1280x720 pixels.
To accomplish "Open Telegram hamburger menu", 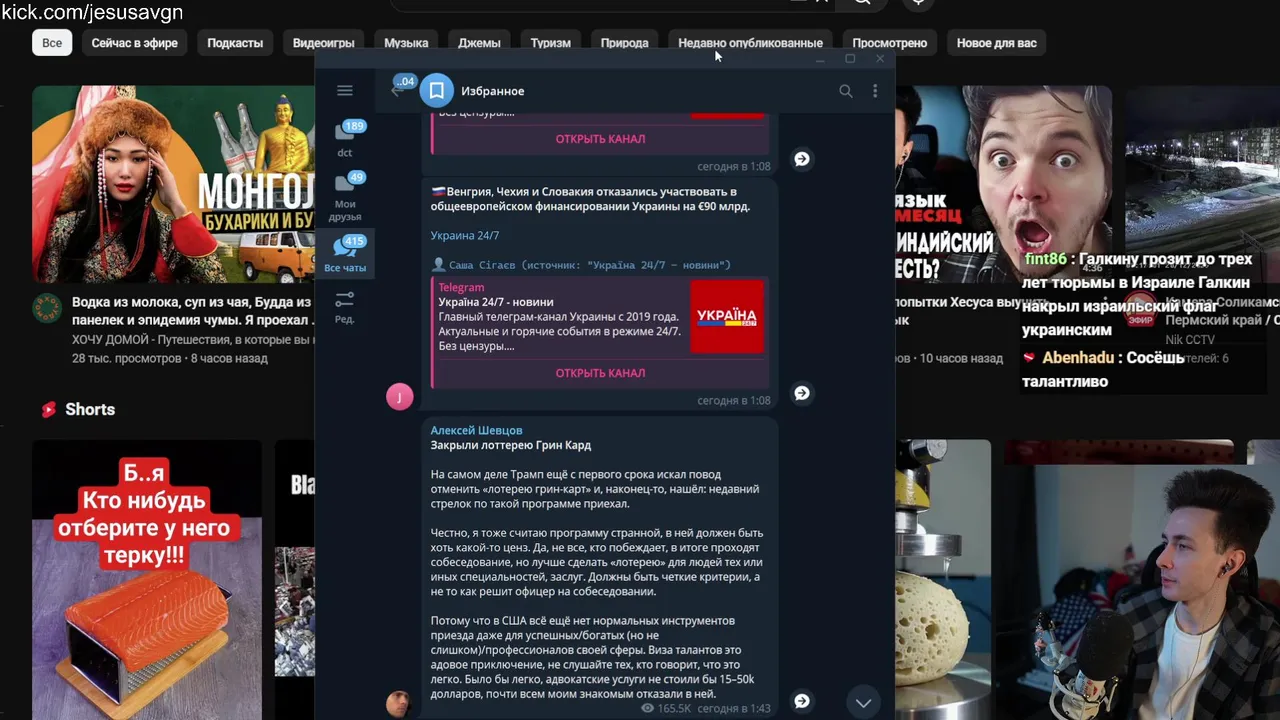I will tap(345, 90).
